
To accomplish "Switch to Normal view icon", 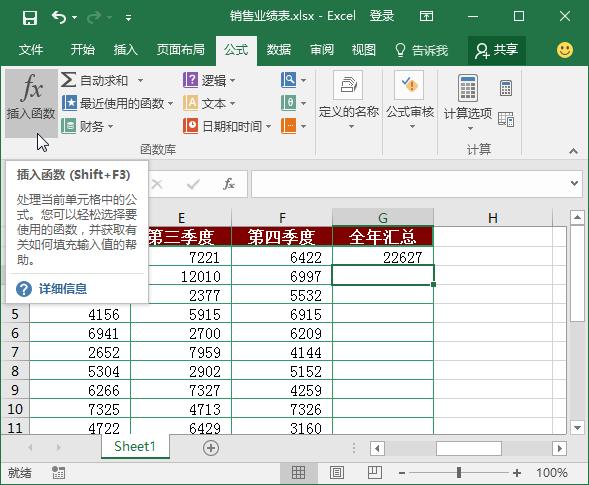I will pyautogui.click(x=298, y=473).
